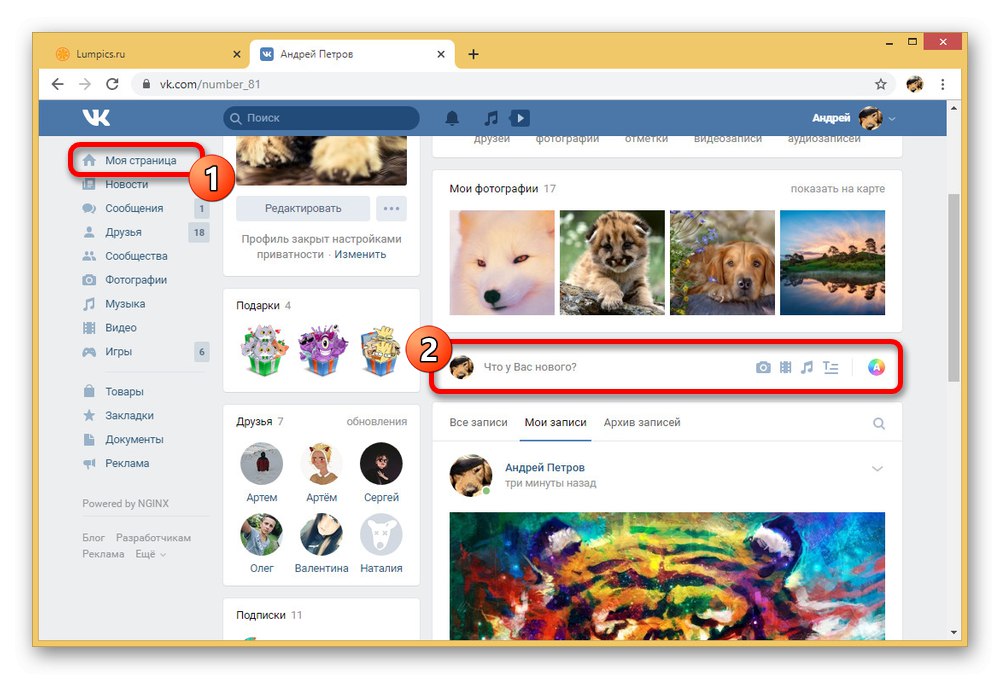The height and width of the screenshot is (679, 1000).
Task: Attach a photo using the camera icon
Action: (x=763, y=367)
